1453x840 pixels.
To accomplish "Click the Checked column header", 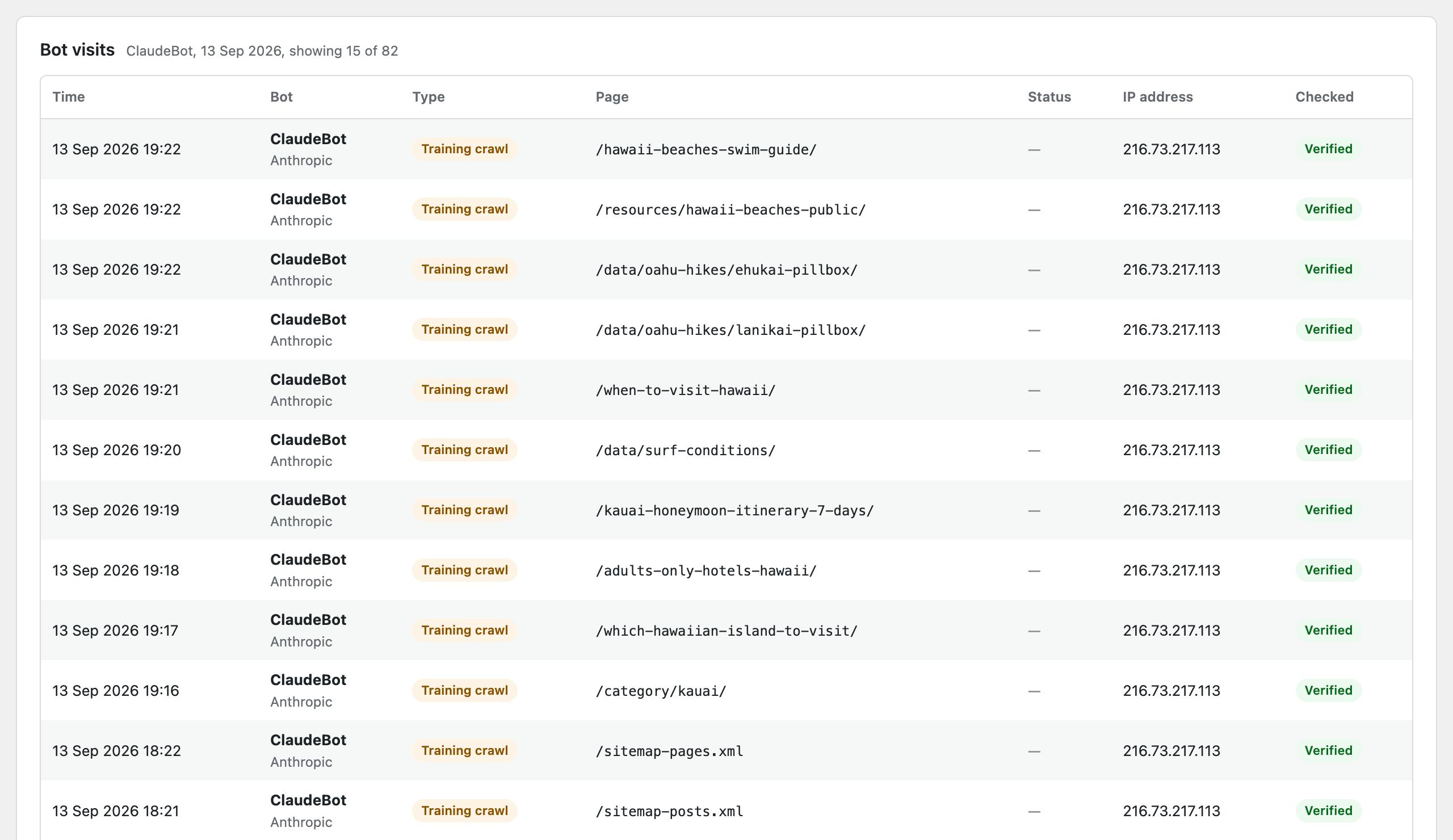I will pos(1324,97).
